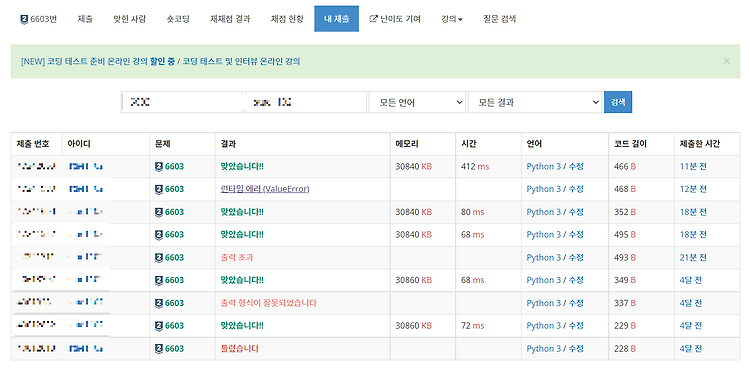Click the tier badge icon in the 출력 형식이 잘못되었습니다 row
The height and width of the screenshot is (368, 750).
[x=159, y=303]
